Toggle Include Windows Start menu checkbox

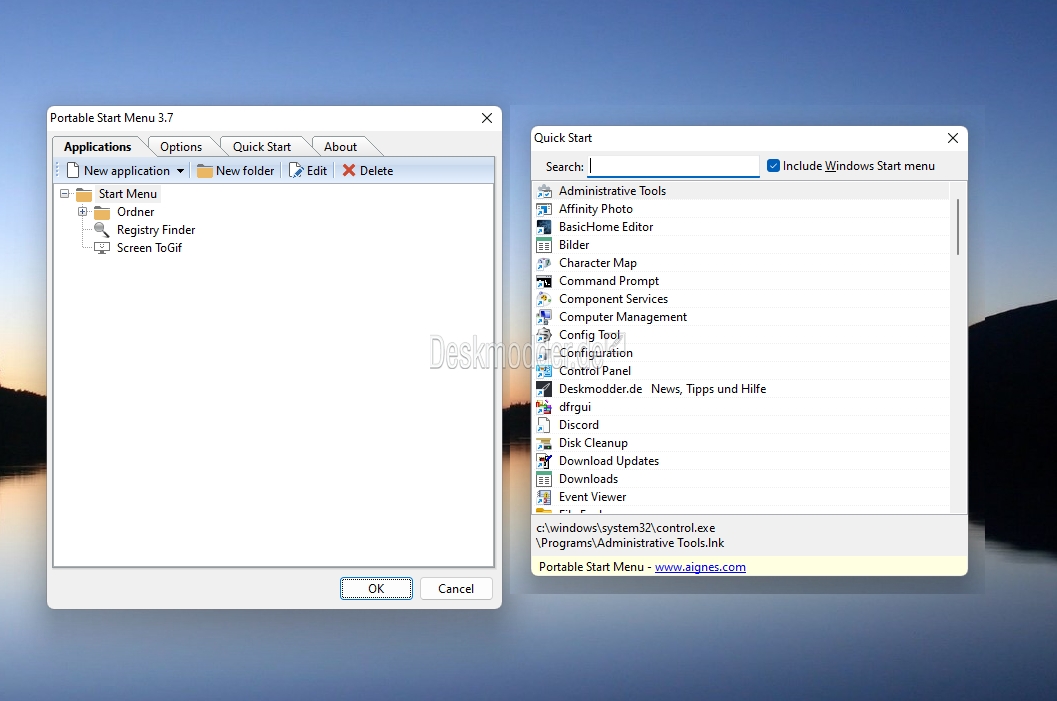click(x=773, y=166)
